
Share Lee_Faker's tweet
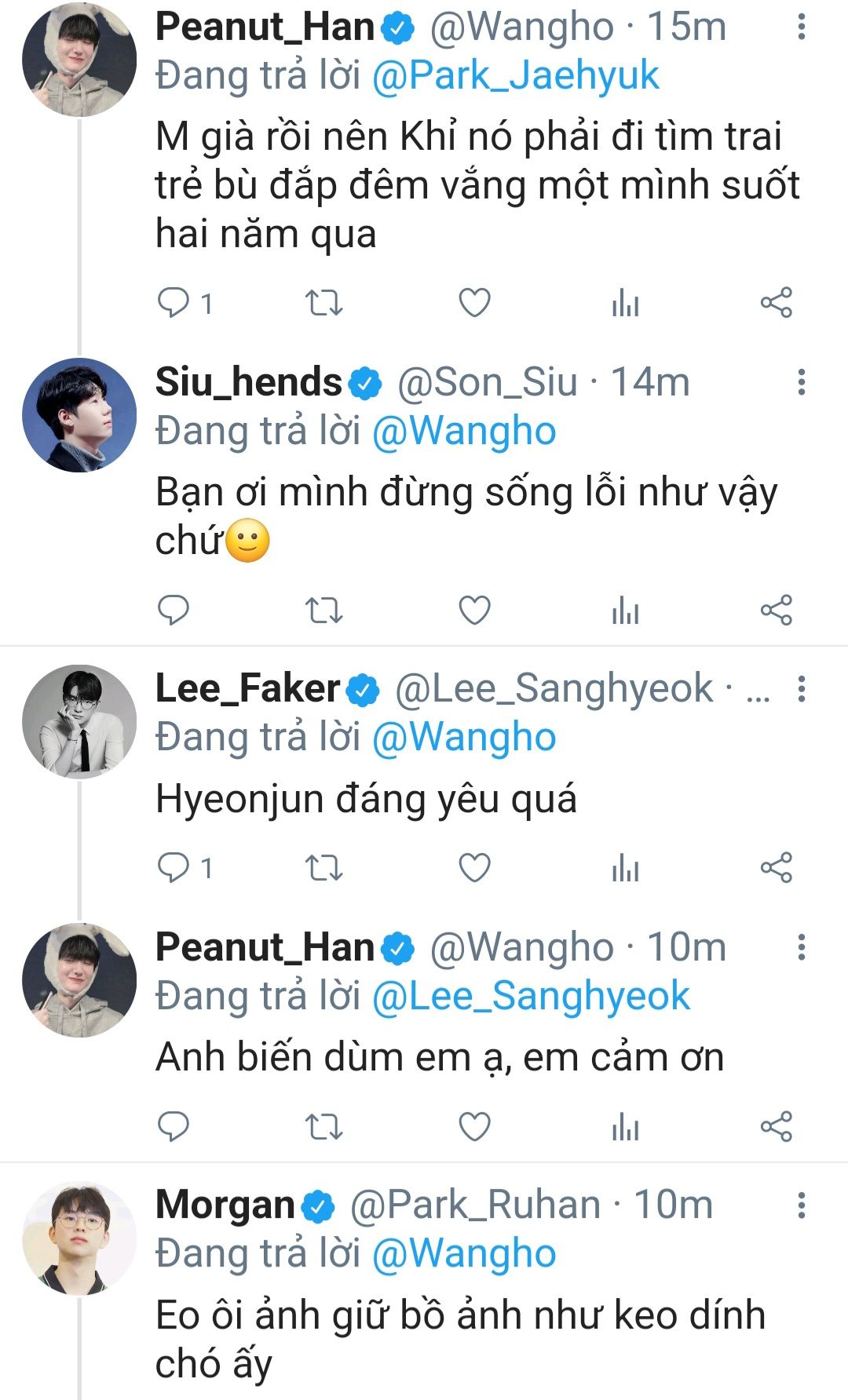point(776,868)
